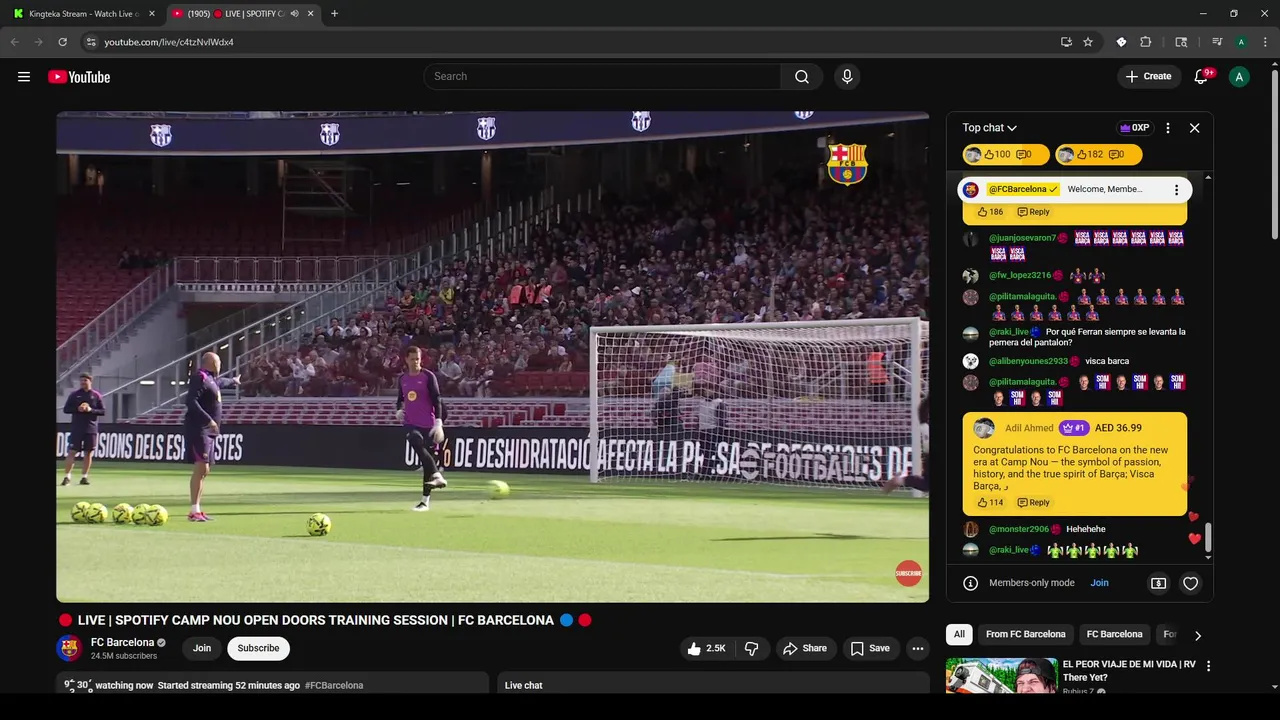Viewport: 1280px width, 720px height.
Task: Send a heart reaction in chat
Action: coord(1190,583)
